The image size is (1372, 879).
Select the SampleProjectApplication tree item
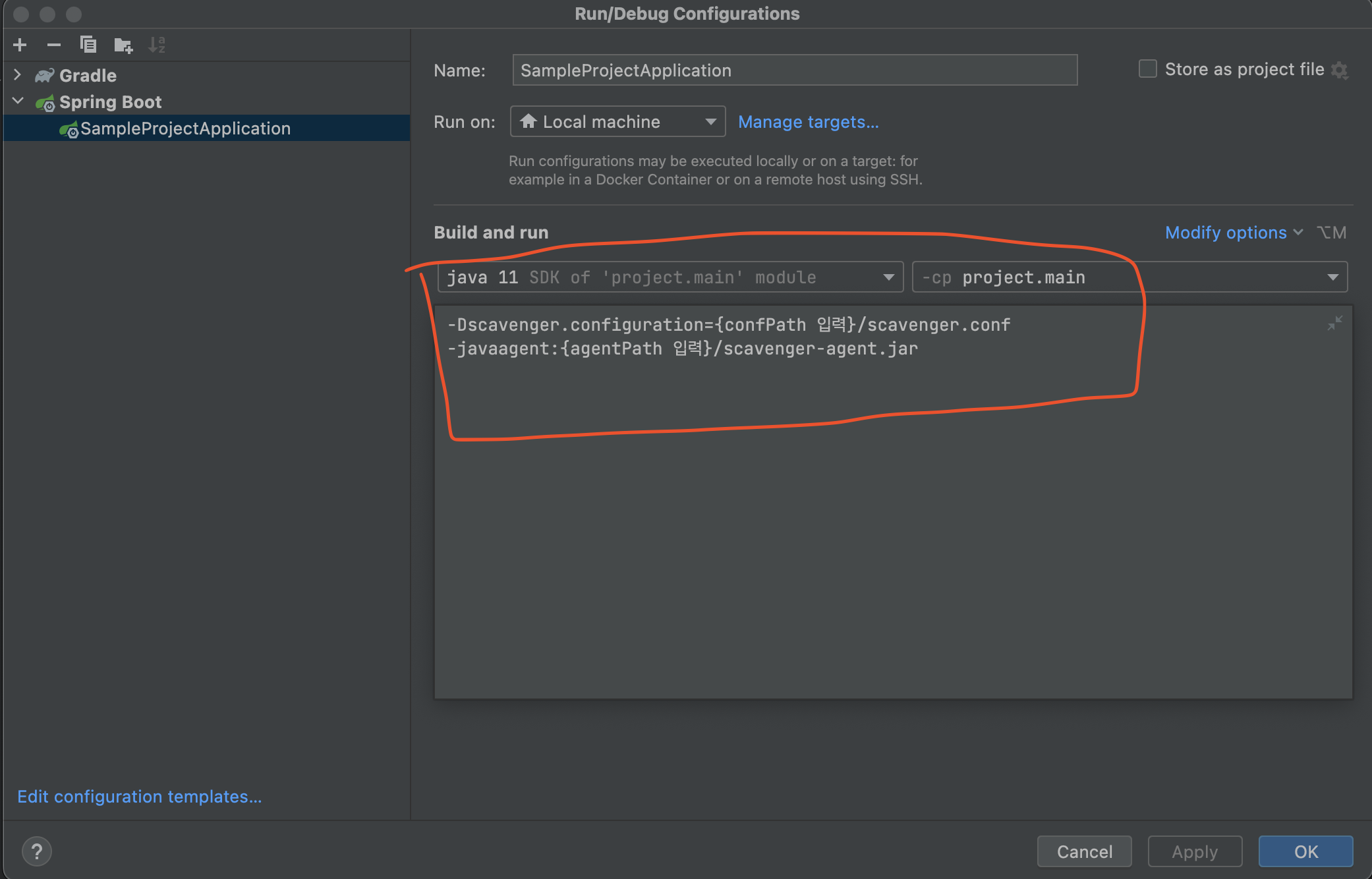point(185,128)
